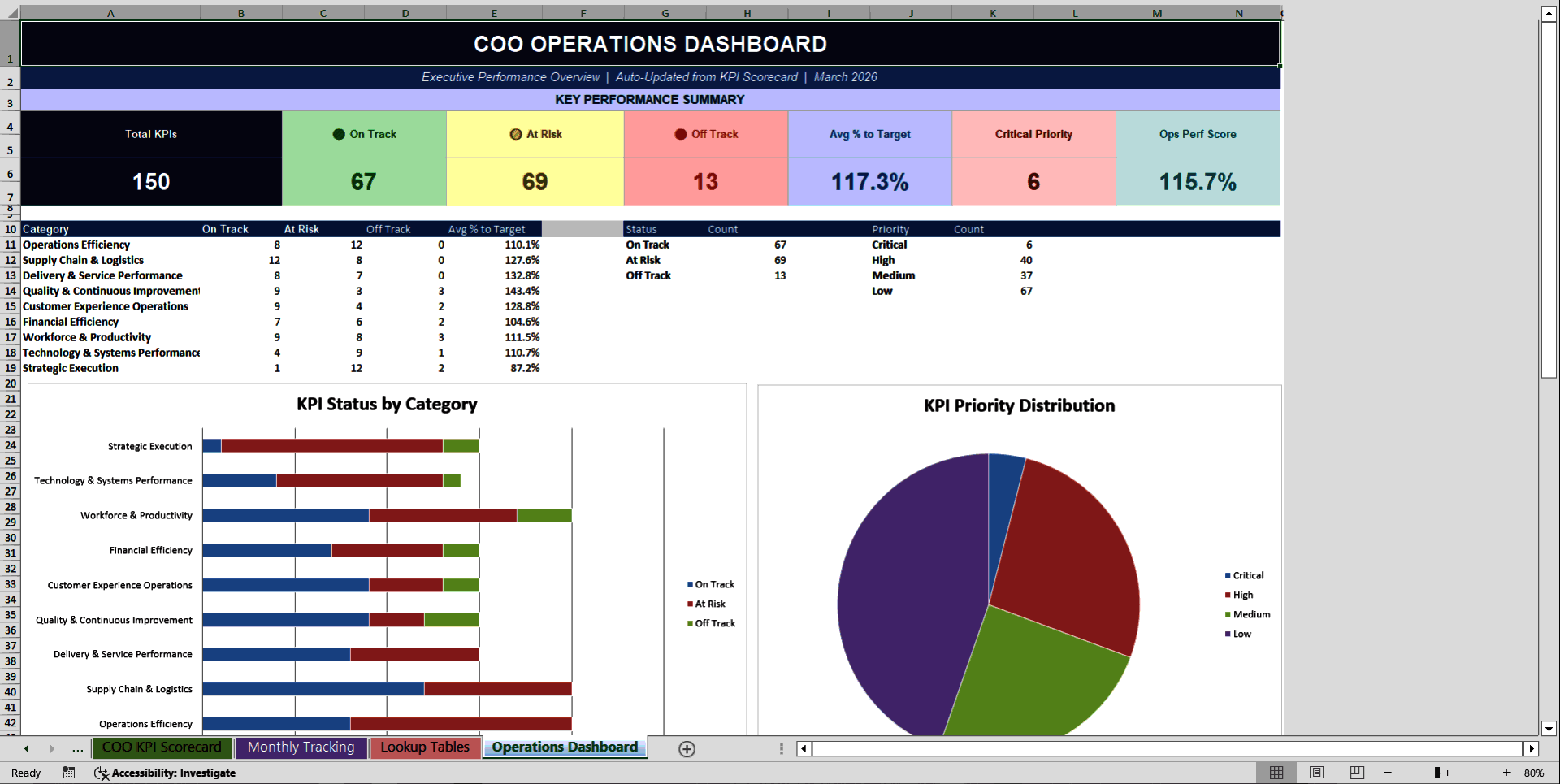Add a new worksheet with the plus icon
1560x784 pixels.
687,748
